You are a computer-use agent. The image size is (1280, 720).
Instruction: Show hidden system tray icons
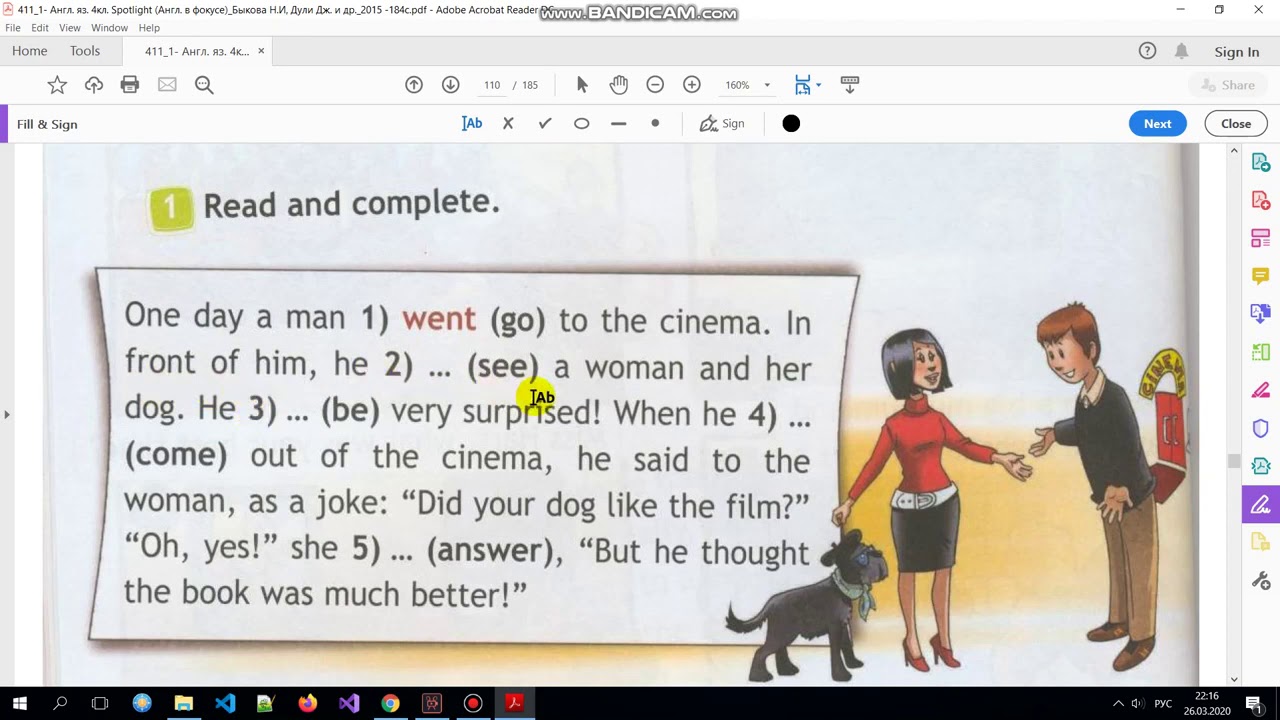[x=1117, y=703]
